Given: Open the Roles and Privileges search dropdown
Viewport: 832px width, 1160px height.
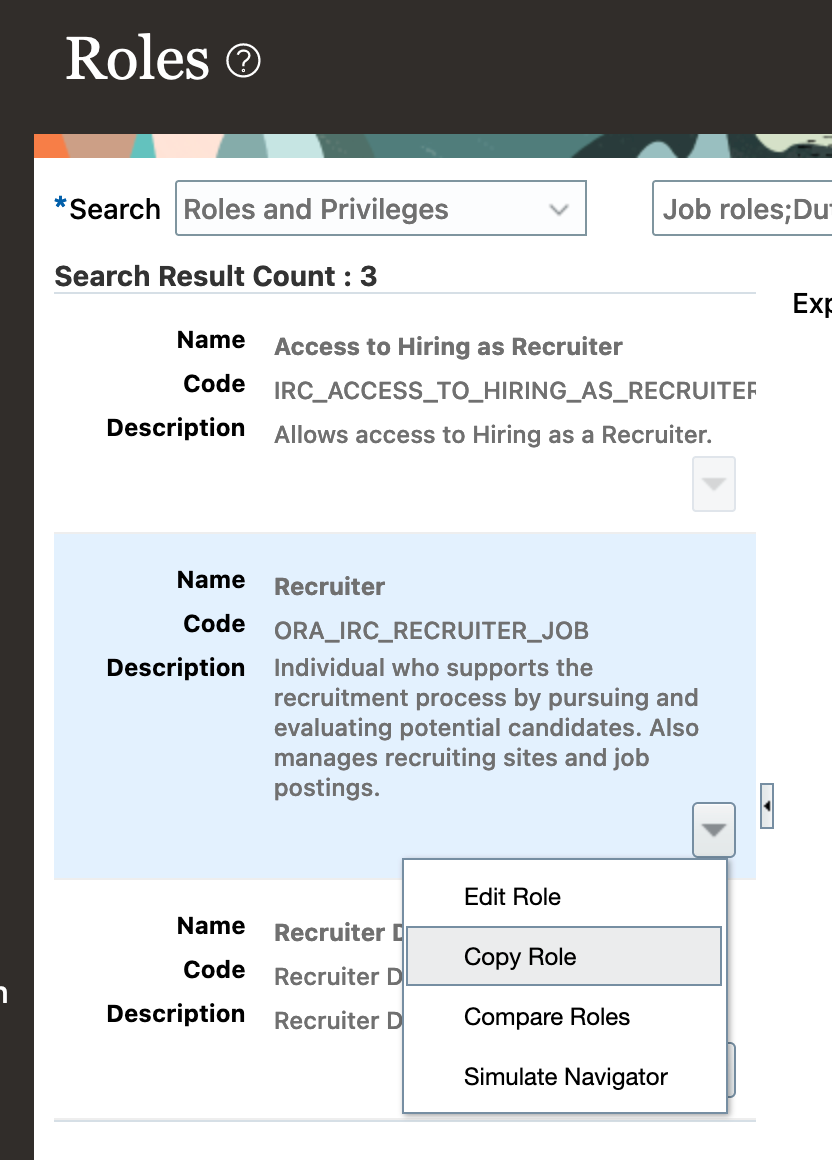Looking at the screenshot, I should point(381,209).
